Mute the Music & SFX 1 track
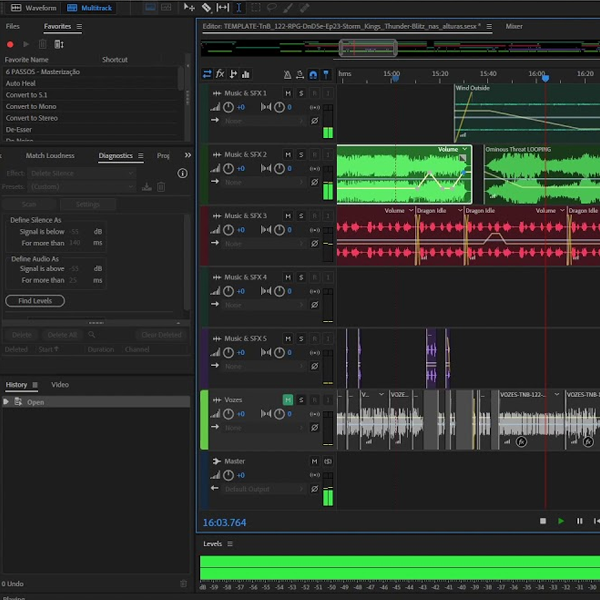Image resolution: width=600 pixels, height=600 pixels. pos(288,93)
